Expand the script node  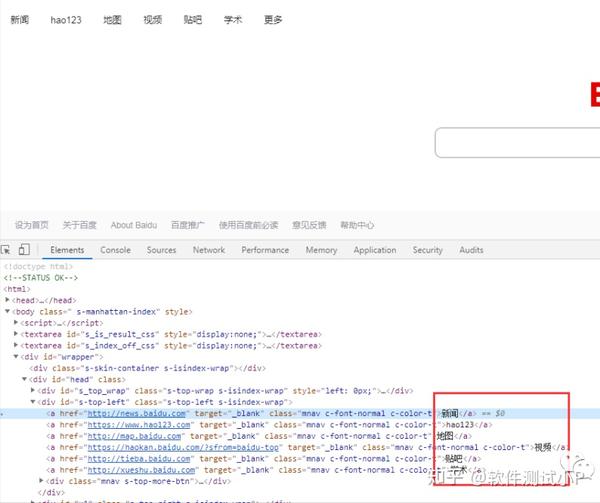(16, 322)
